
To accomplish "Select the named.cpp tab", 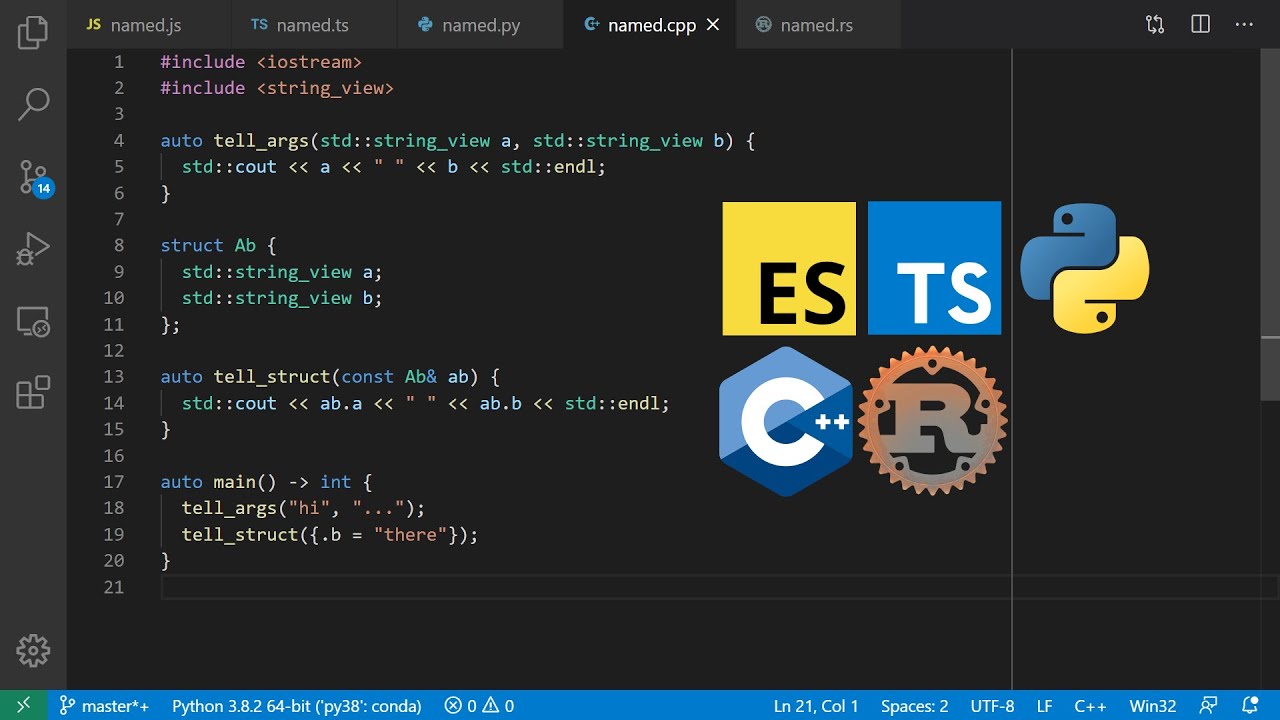I will pyautogui.click(x=651, y=25).
